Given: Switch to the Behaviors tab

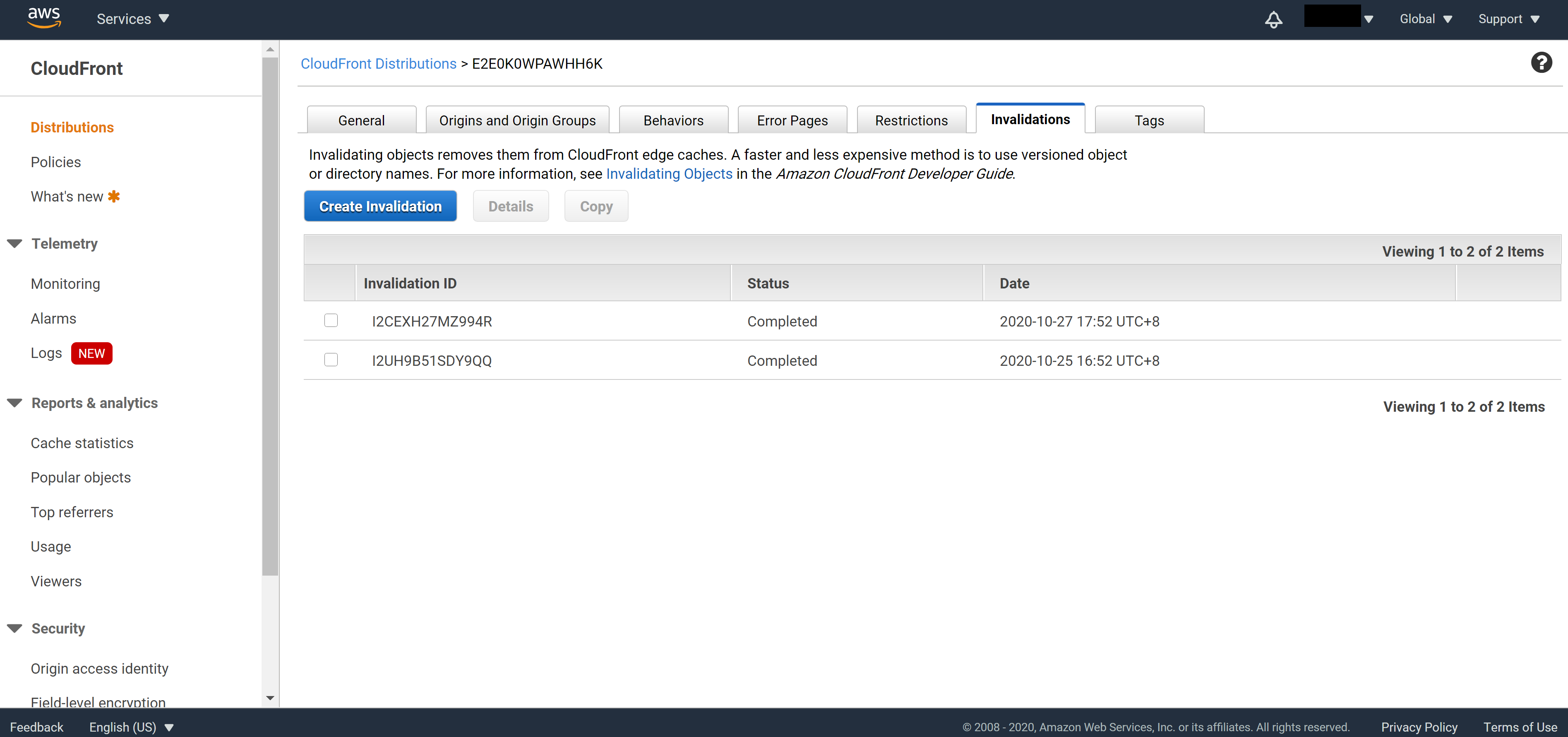Looking at the screenshot, I should [673, 120].
